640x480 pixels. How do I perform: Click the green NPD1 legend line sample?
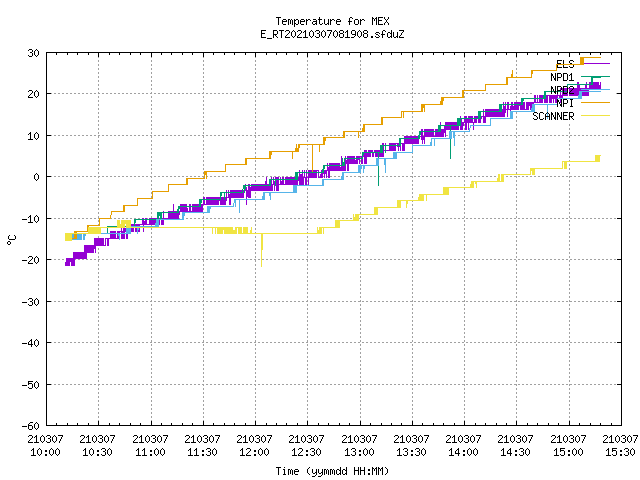(595, 76)
